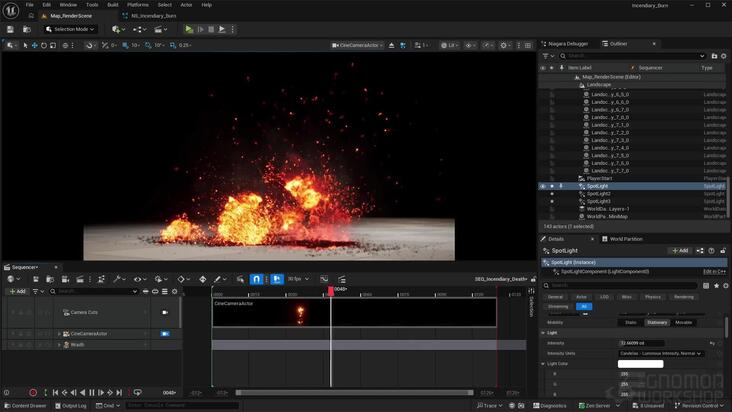Play the sequence in reverse
Viewport: 732px width, 412px height.
83,392
